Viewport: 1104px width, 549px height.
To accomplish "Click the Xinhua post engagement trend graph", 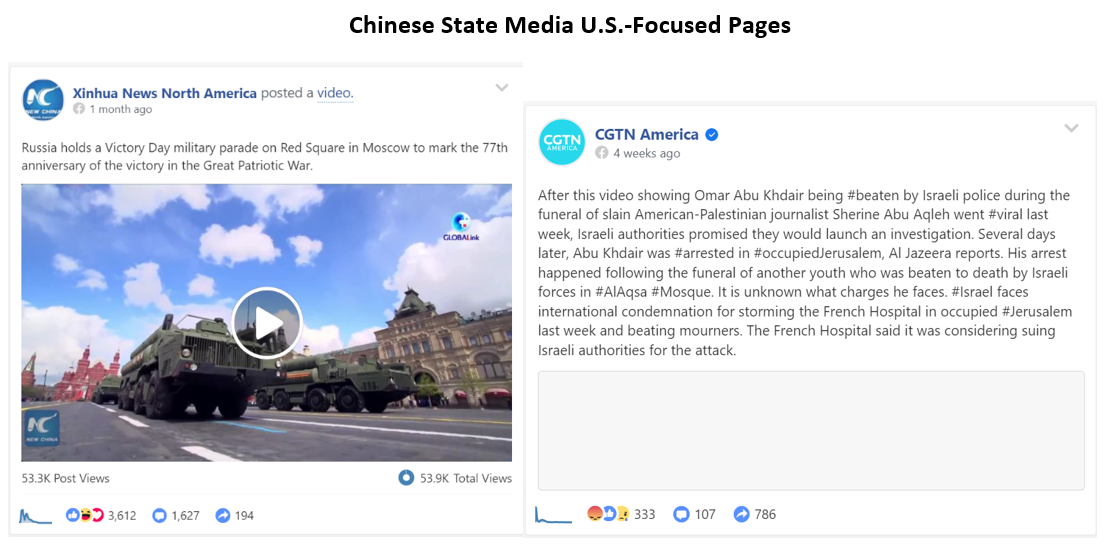I will coord(36,516).
